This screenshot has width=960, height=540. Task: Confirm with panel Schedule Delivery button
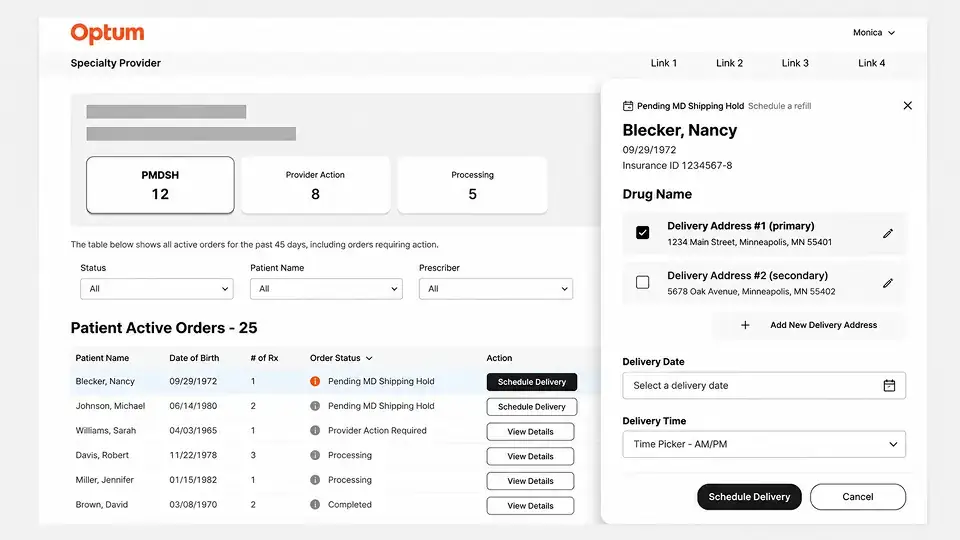[749, 497]
